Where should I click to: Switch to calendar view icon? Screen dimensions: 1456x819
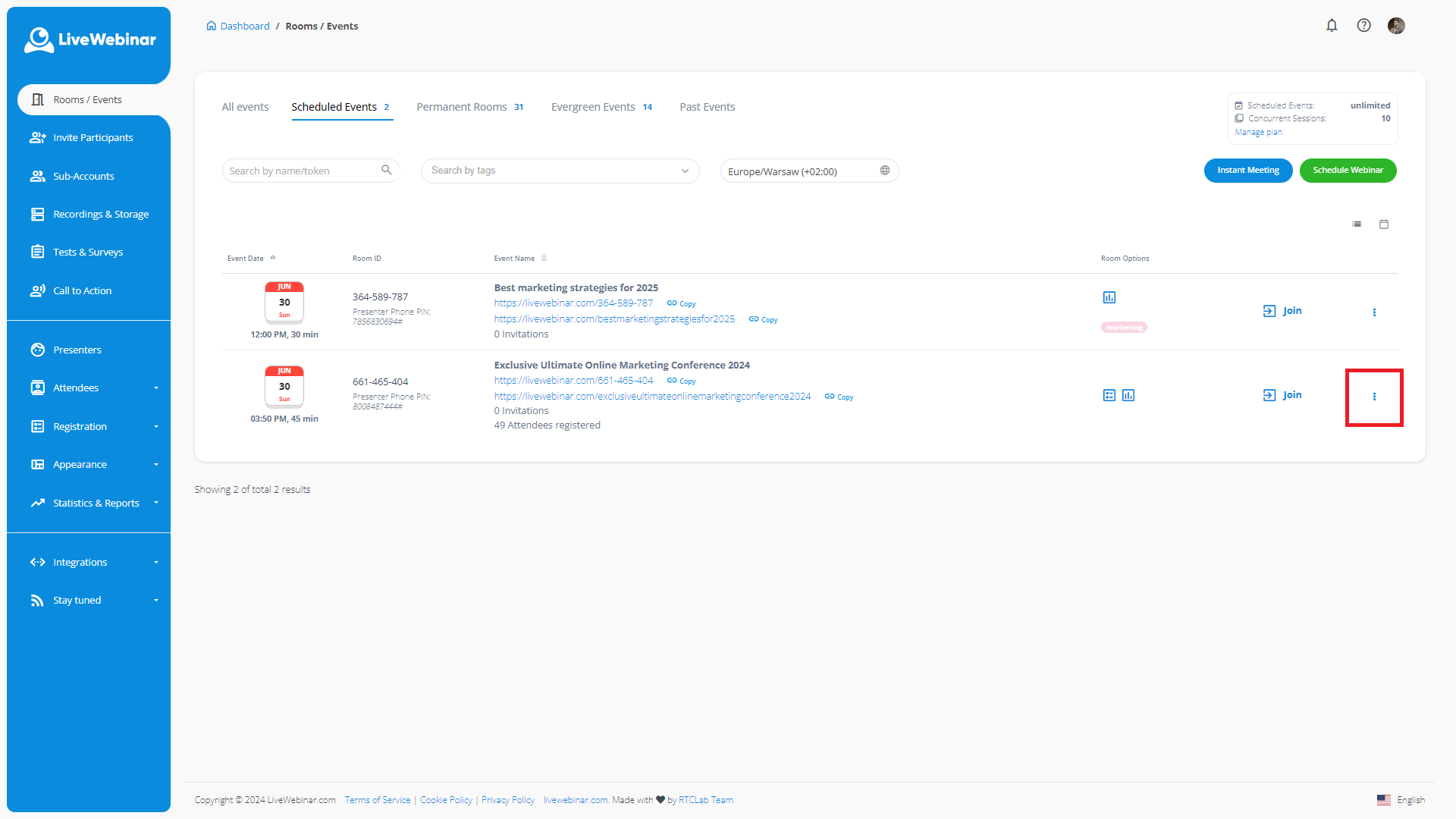(x=1384, y=224)
